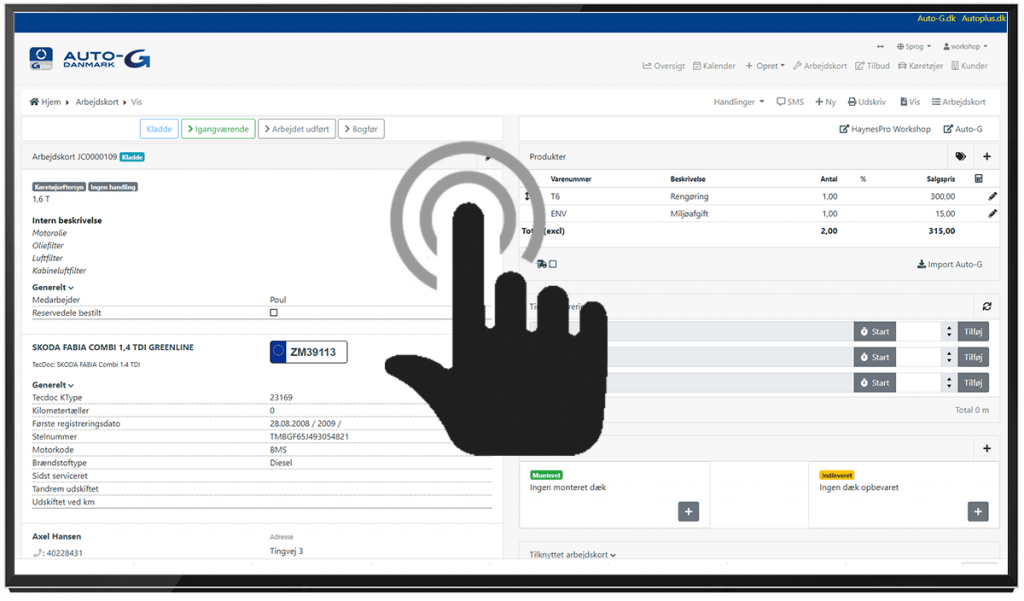Set status to Igangværende
Screen dimensions: 1024x601
(218, 129)
